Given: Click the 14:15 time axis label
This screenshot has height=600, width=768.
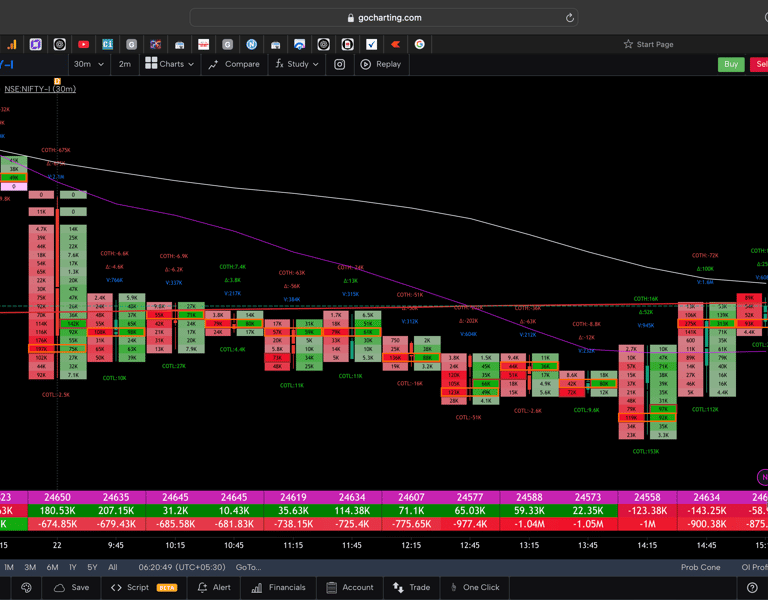Looking at the screenshot, I should point(648,545).
